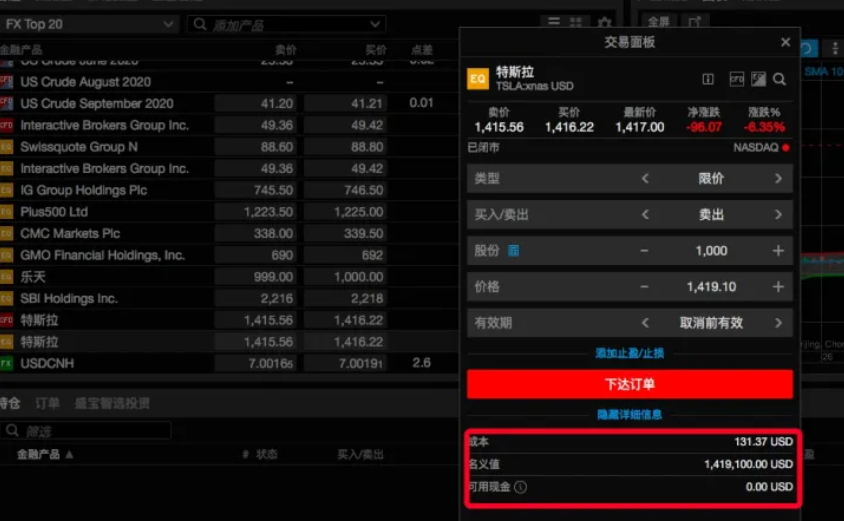The width and height of the screenshot is (844, 521).
Task: Open available cash info icon
Action: pos(521,487)
